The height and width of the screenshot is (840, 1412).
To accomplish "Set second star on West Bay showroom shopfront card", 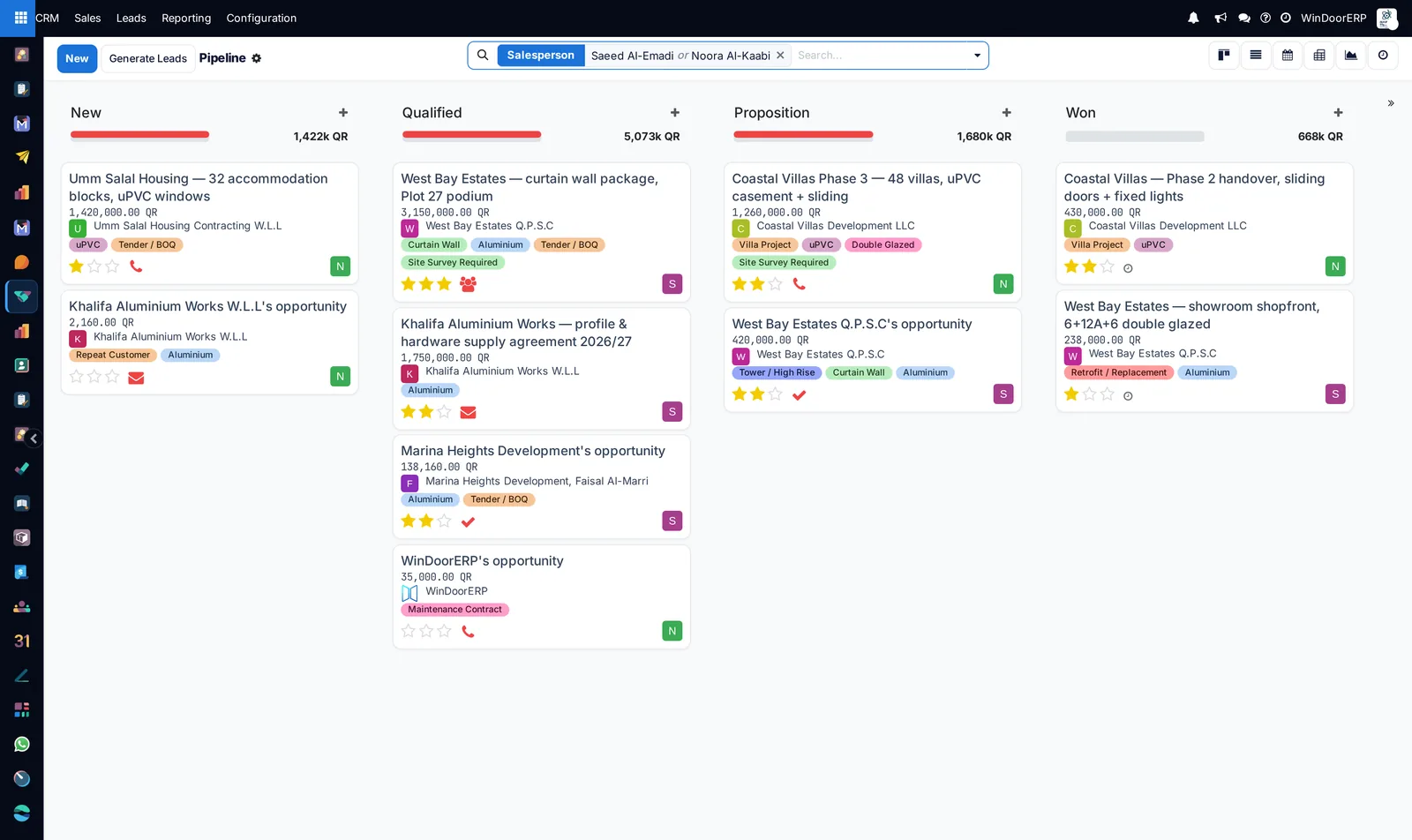I will click(1089, 394).
